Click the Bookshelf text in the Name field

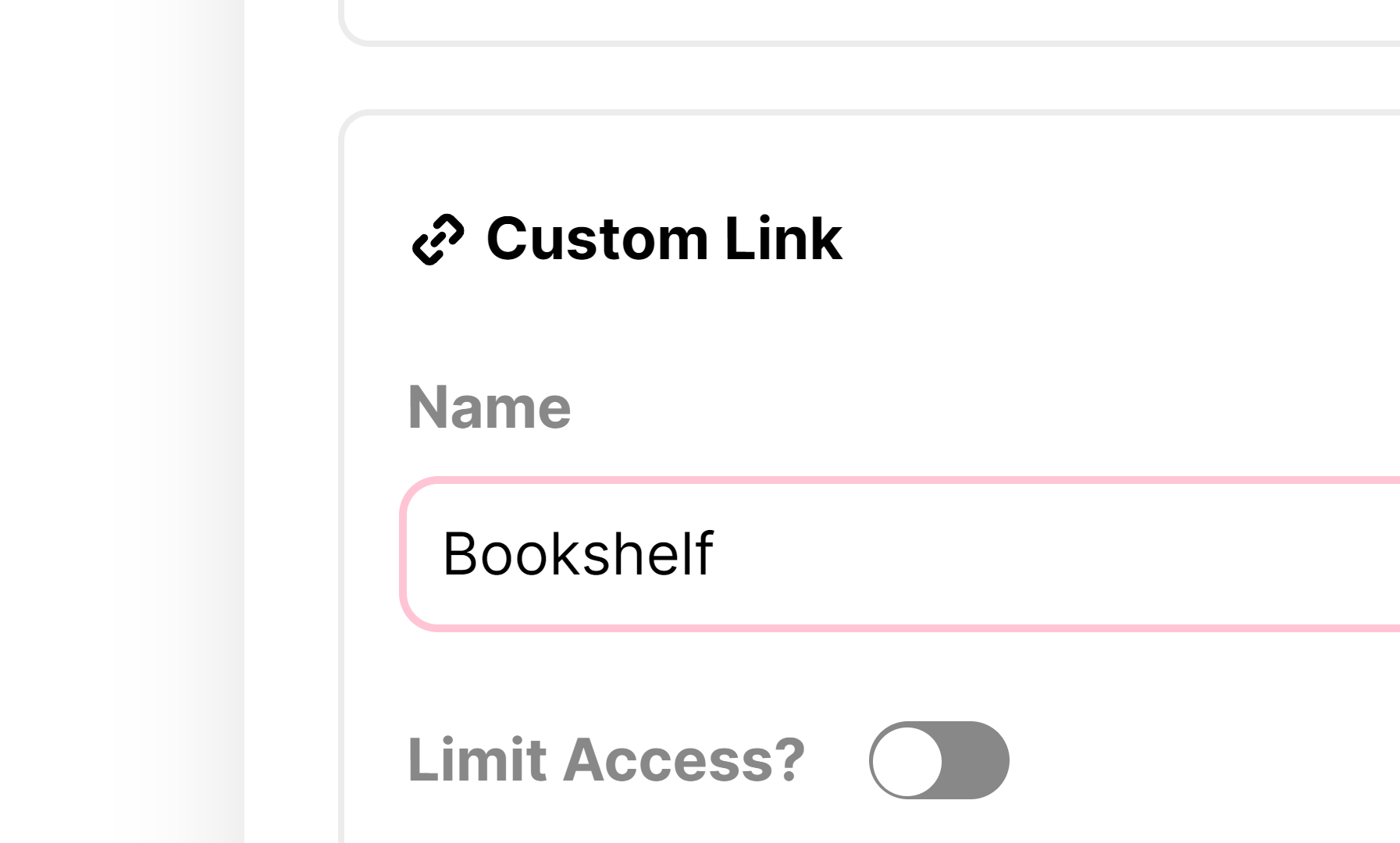pos(578,554)
